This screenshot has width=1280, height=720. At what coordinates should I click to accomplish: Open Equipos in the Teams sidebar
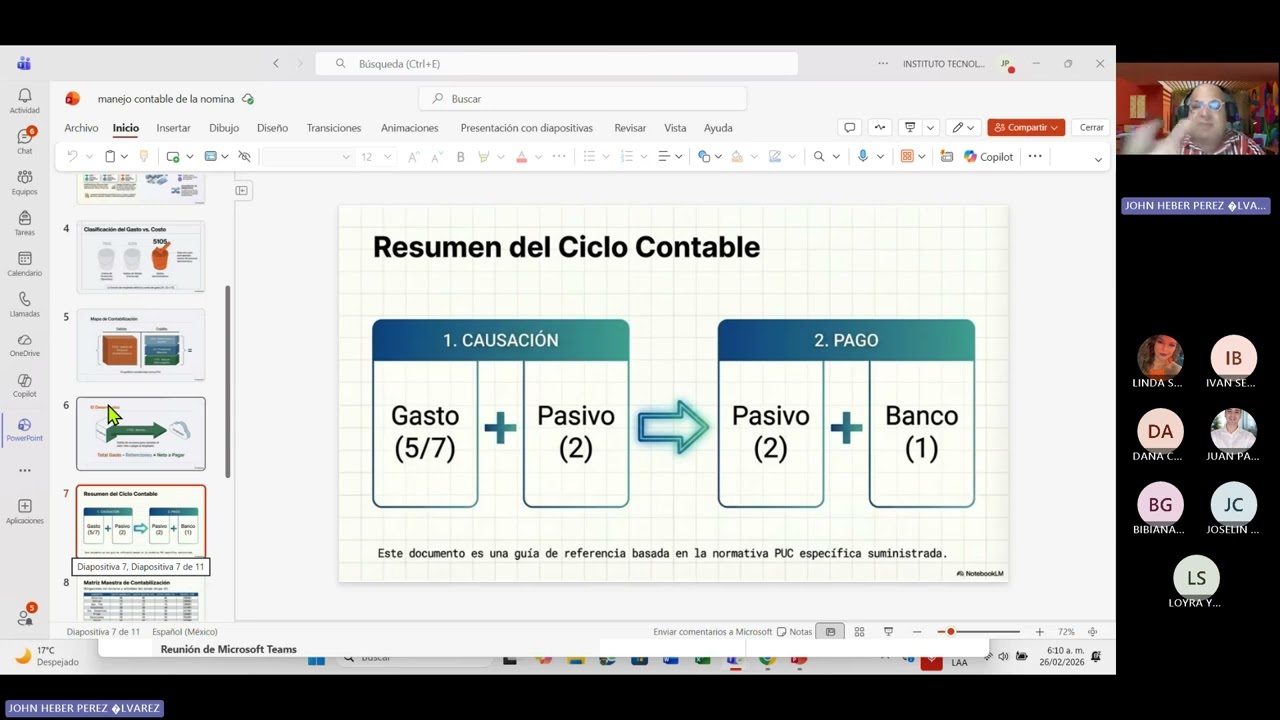pyautogui.click(x=24, y=182)
